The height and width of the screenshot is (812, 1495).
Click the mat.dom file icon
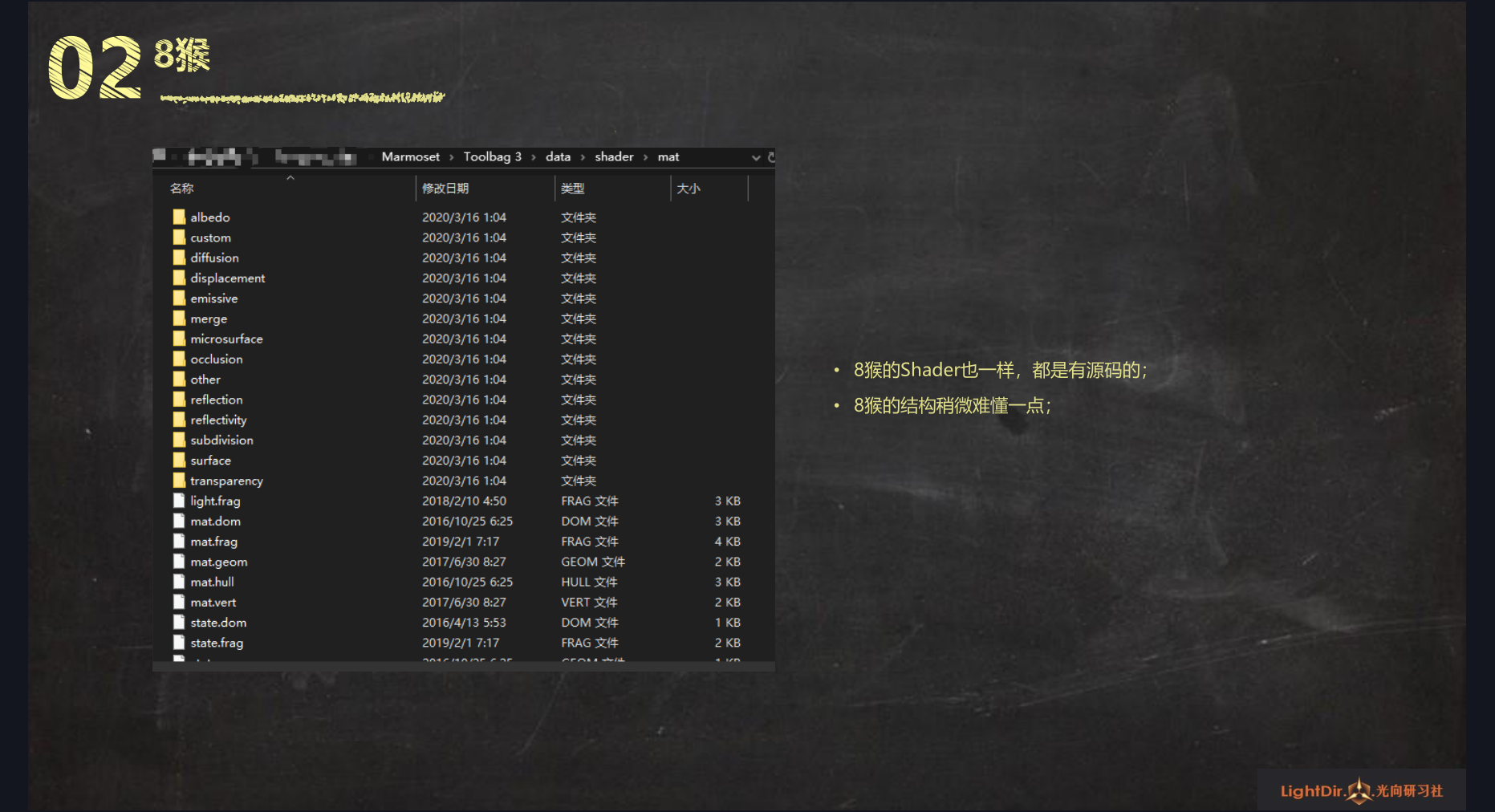tap(179, 521)
